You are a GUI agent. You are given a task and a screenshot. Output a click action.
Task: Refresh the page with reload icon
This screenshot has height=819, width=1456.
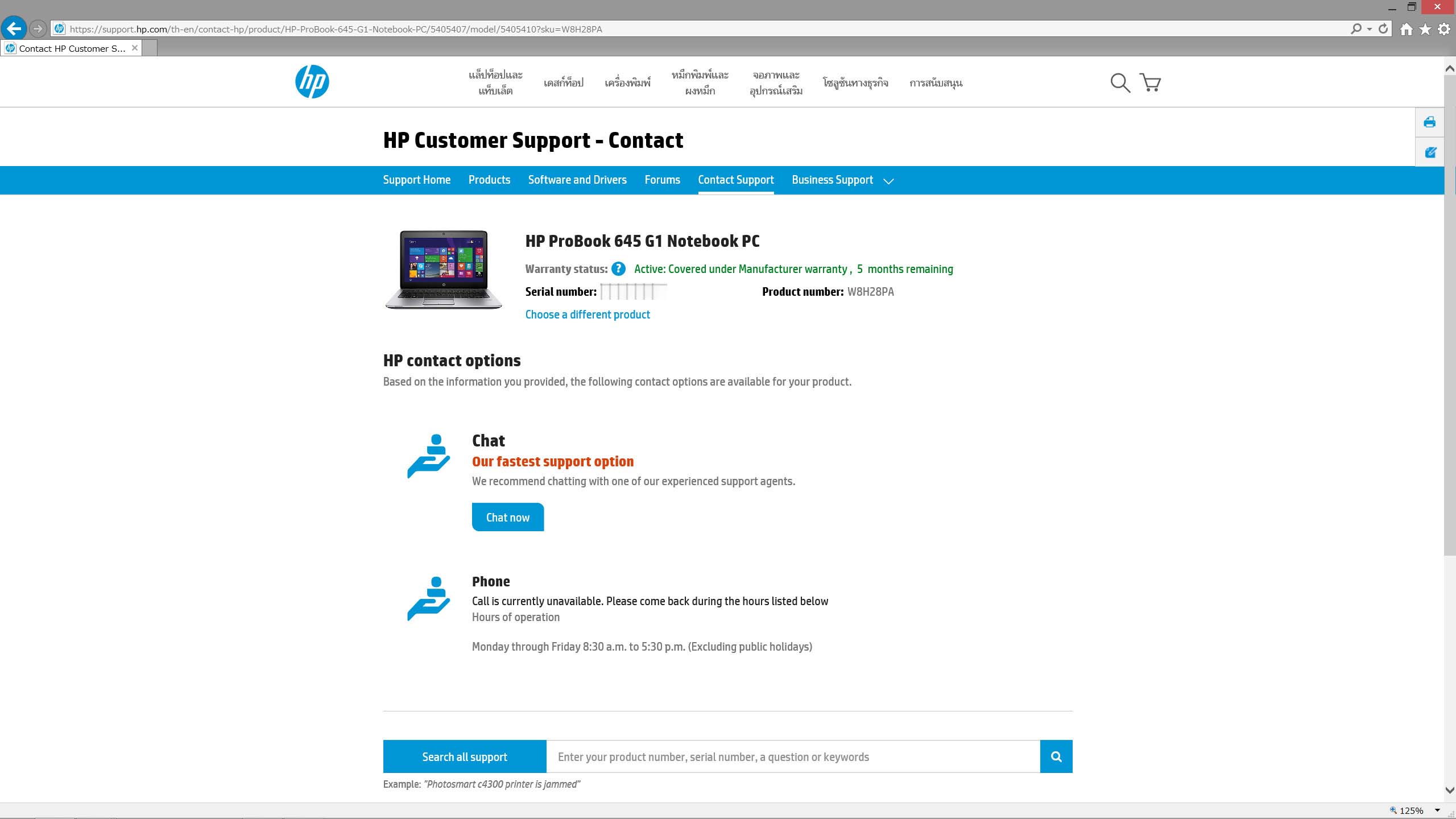coord(1383,28)
